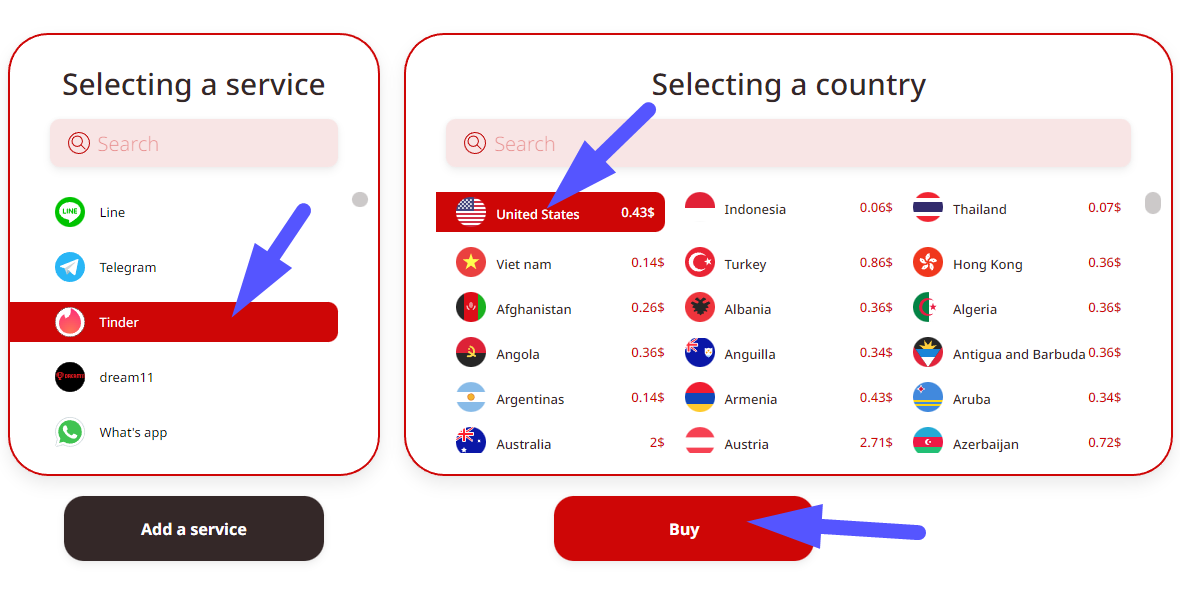
Task: Click the Telegram paper plane icon
Action: tap(70, 267)
